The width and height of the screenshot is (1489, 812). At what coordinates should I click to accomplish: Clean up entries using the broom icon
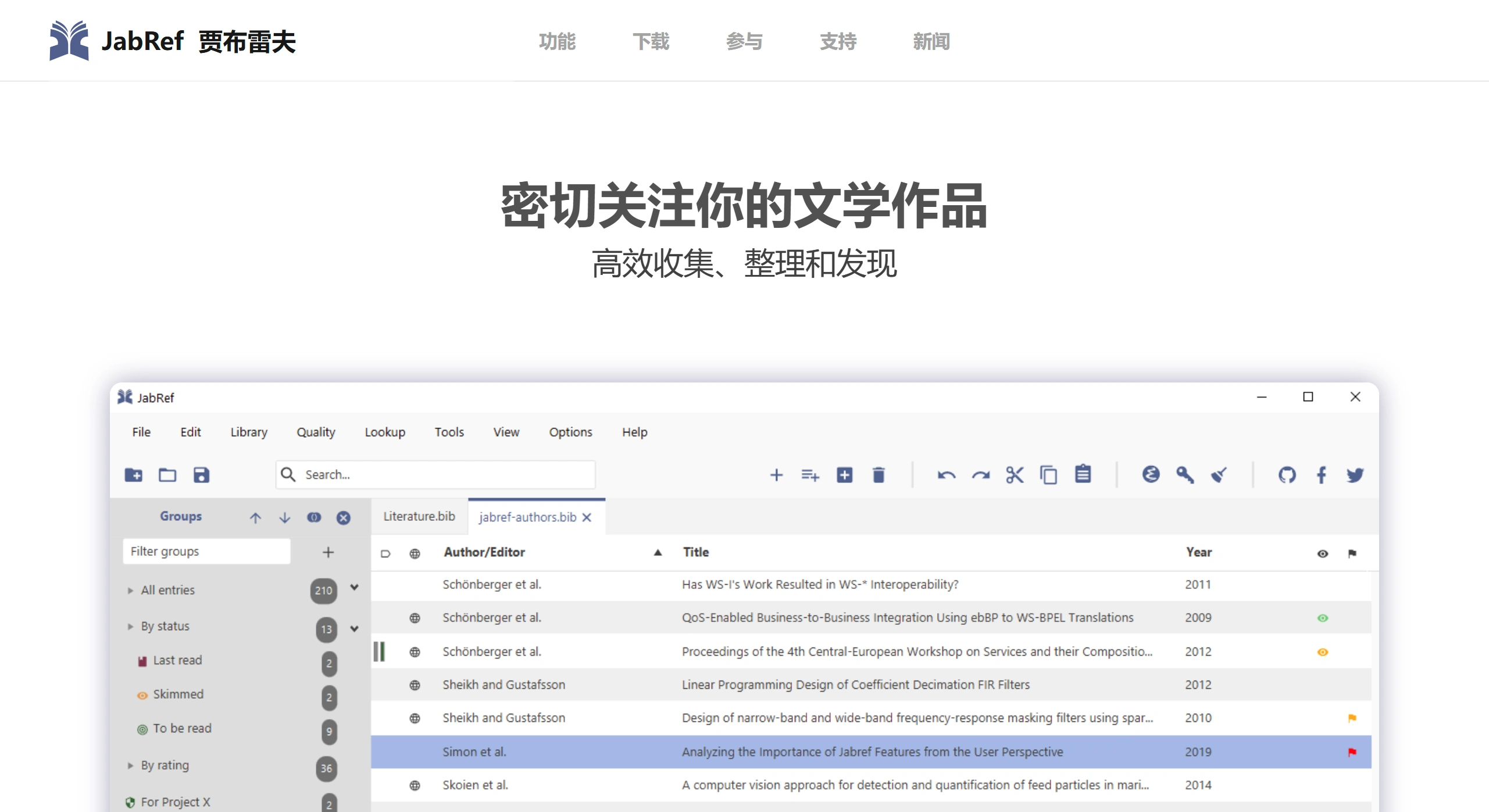pos(1219,475)
